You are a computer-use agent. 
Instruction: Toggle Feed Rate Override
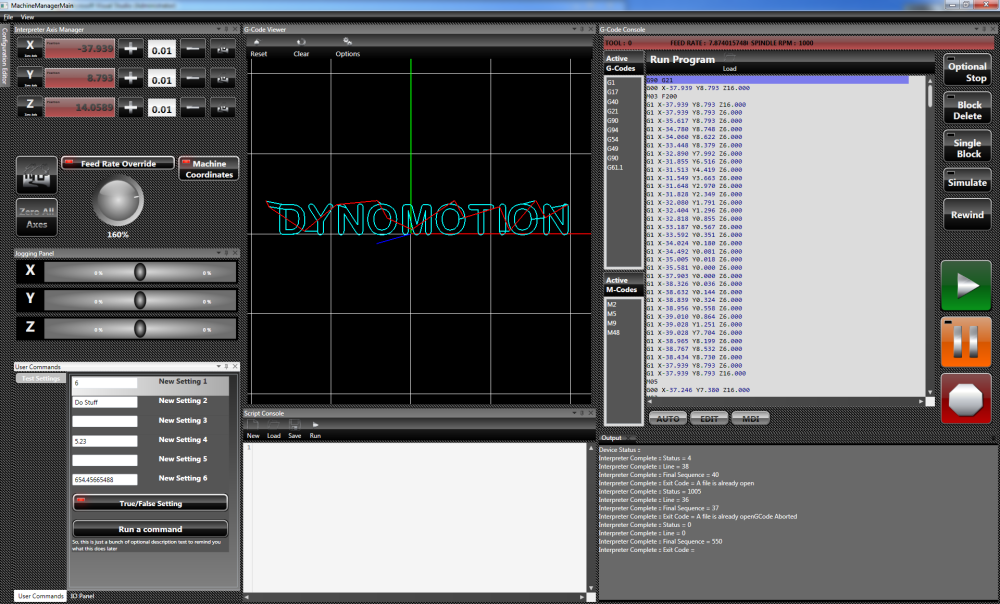coord(118,163)
